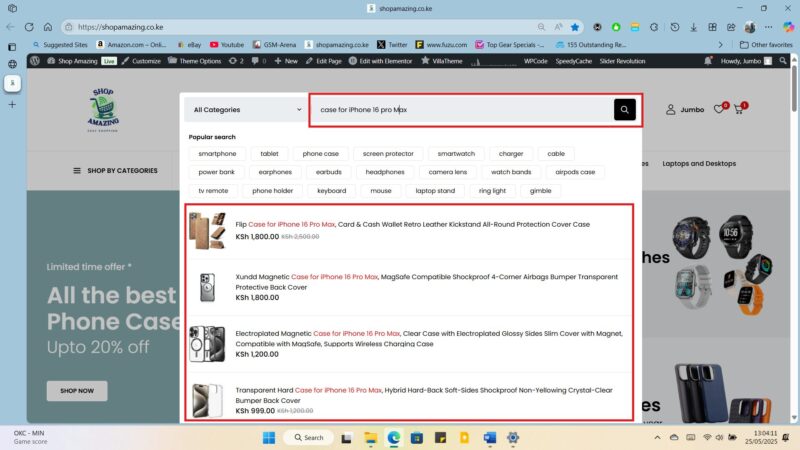Viewport: 800px width, 450px height.
Task: Expand Shop By Categories menu
Action: tap(115, 171)
